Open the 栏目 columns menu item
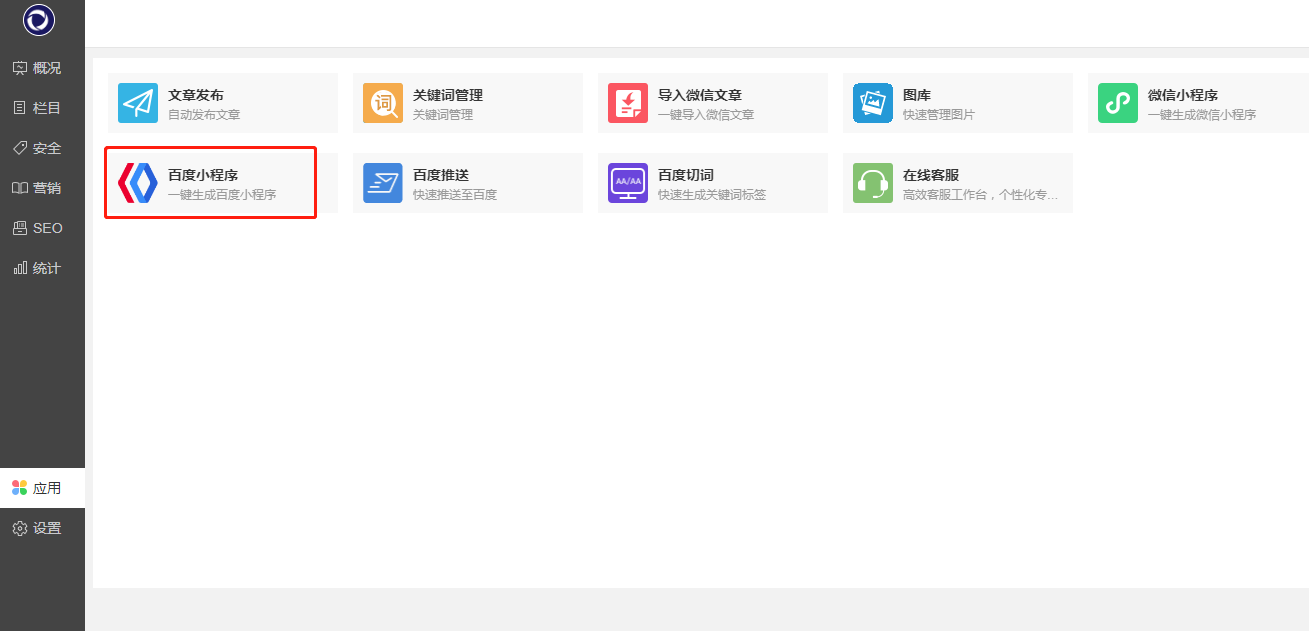 pyautogui.click(x=42, y=108)
